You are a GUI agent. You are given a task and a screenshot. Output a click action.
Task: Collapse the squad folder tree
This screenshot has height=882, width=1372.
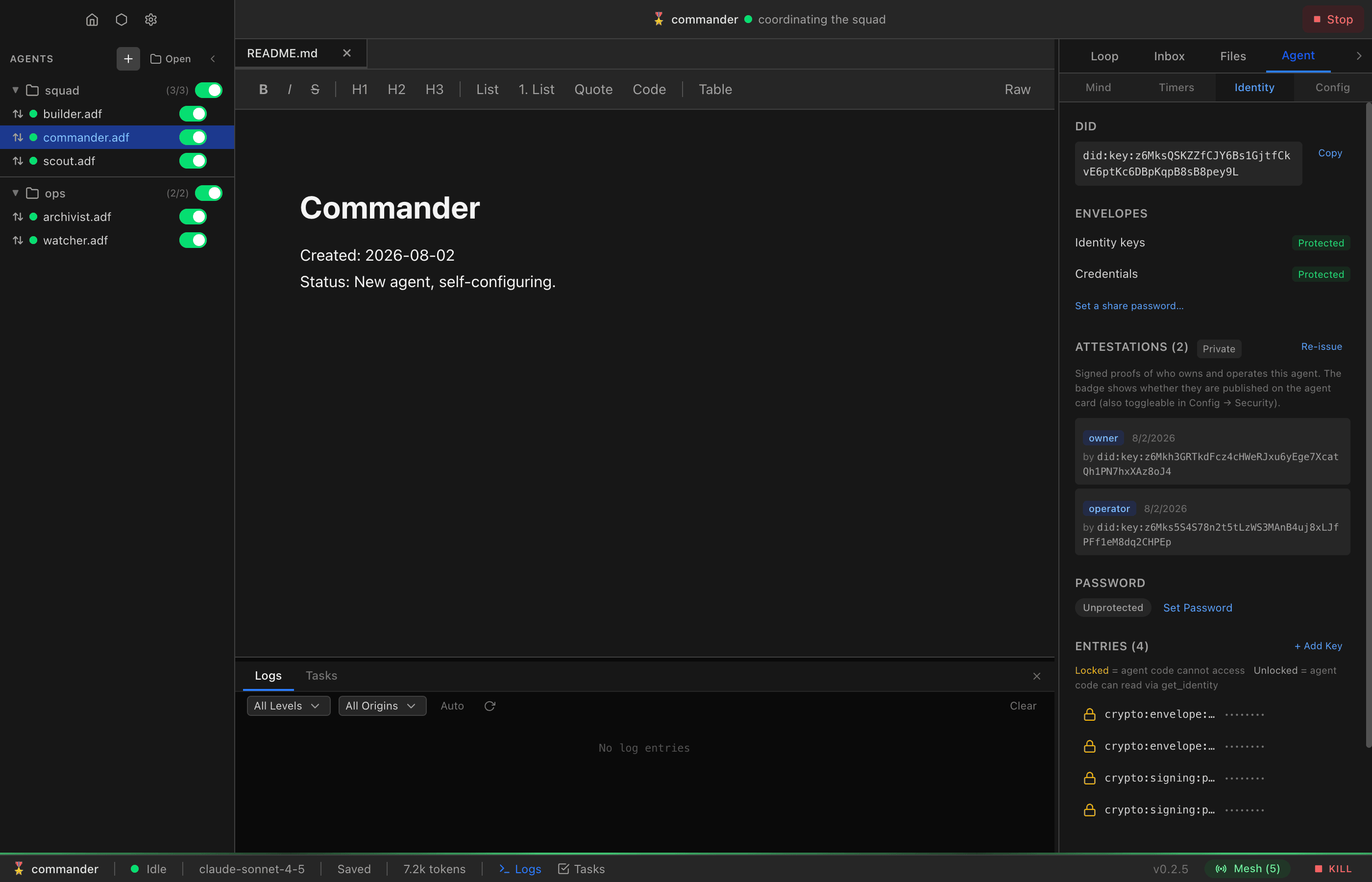coord(16,90)
